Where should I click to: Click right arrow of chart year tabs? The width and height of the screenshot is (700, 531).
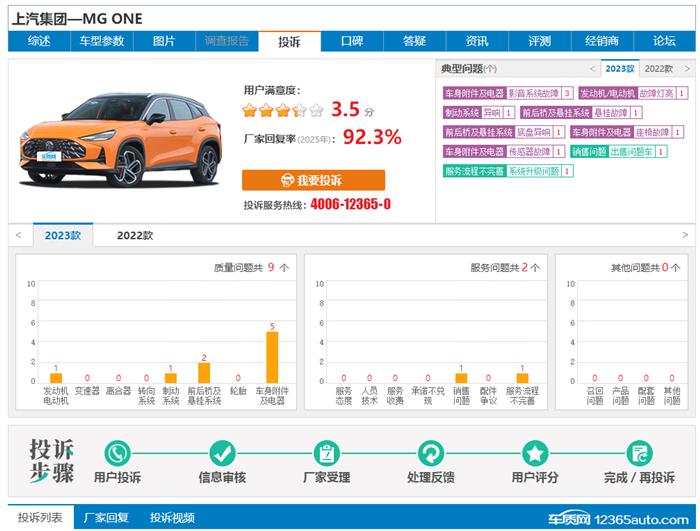point(685,235)
